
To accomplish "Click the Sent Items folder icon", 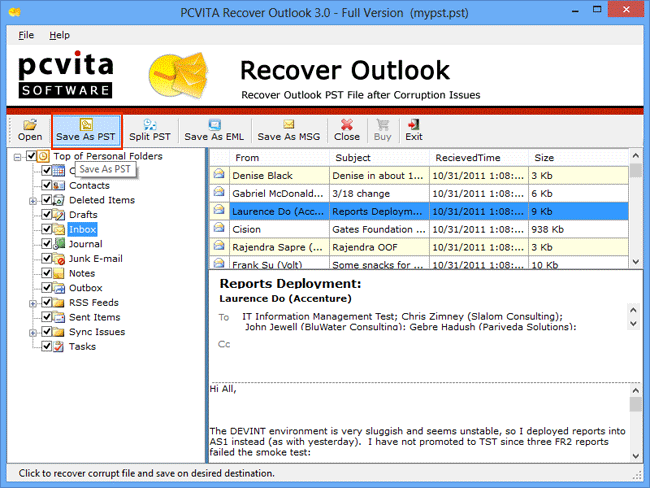I will (59, 317).
